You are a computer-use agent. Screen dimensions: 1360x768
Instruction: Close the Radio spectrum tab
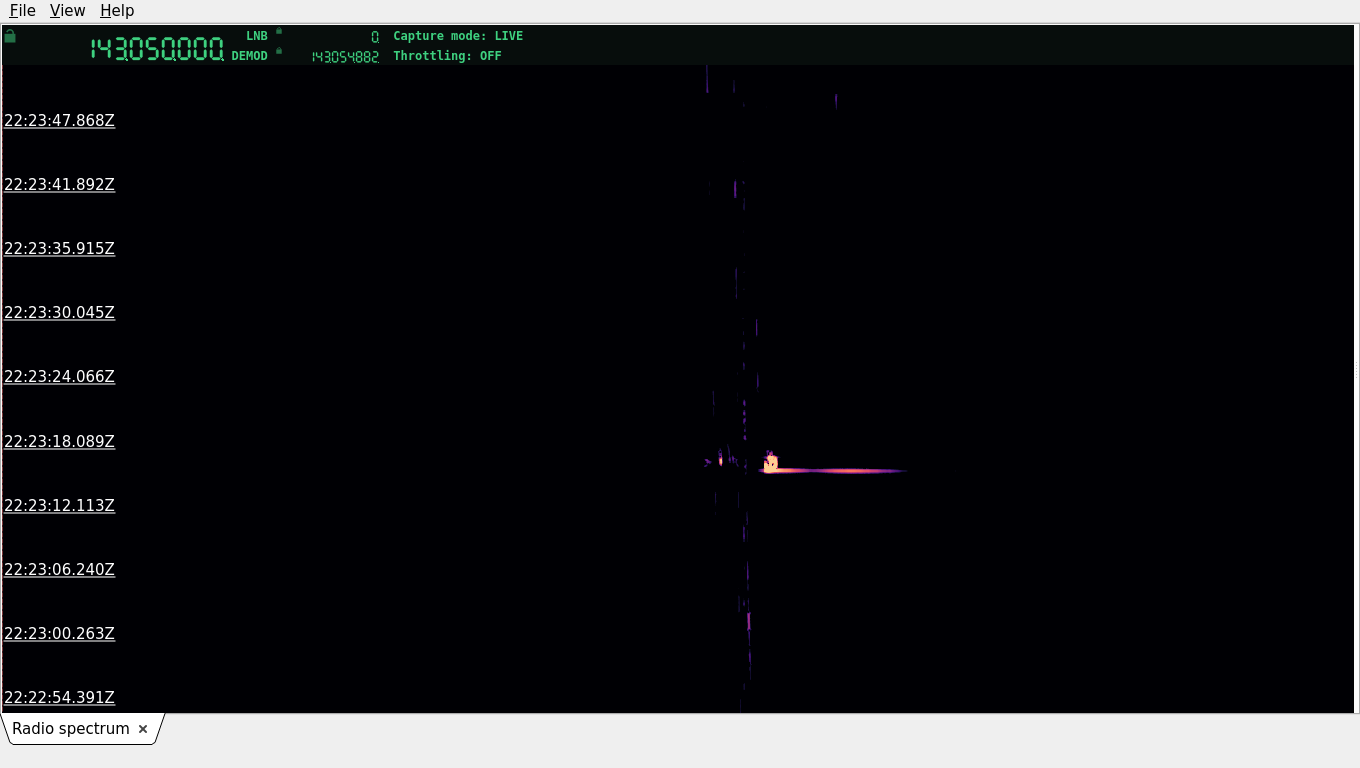point(143,729)
